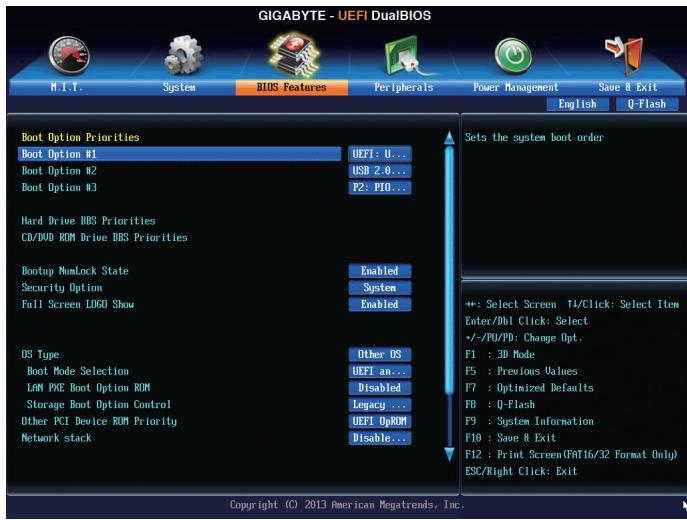Change OS Type Other OS value

click(380, 354)
